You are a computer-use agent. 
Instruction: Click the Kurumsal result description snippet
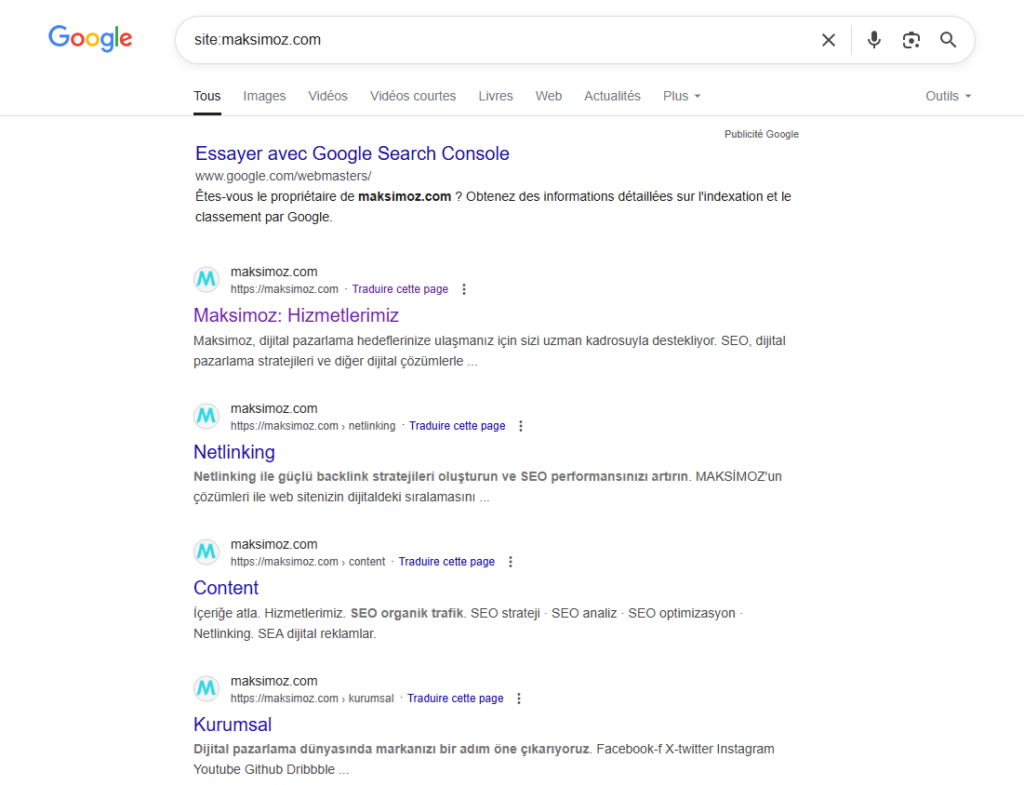pyautogui.click(x=484, y=759)
